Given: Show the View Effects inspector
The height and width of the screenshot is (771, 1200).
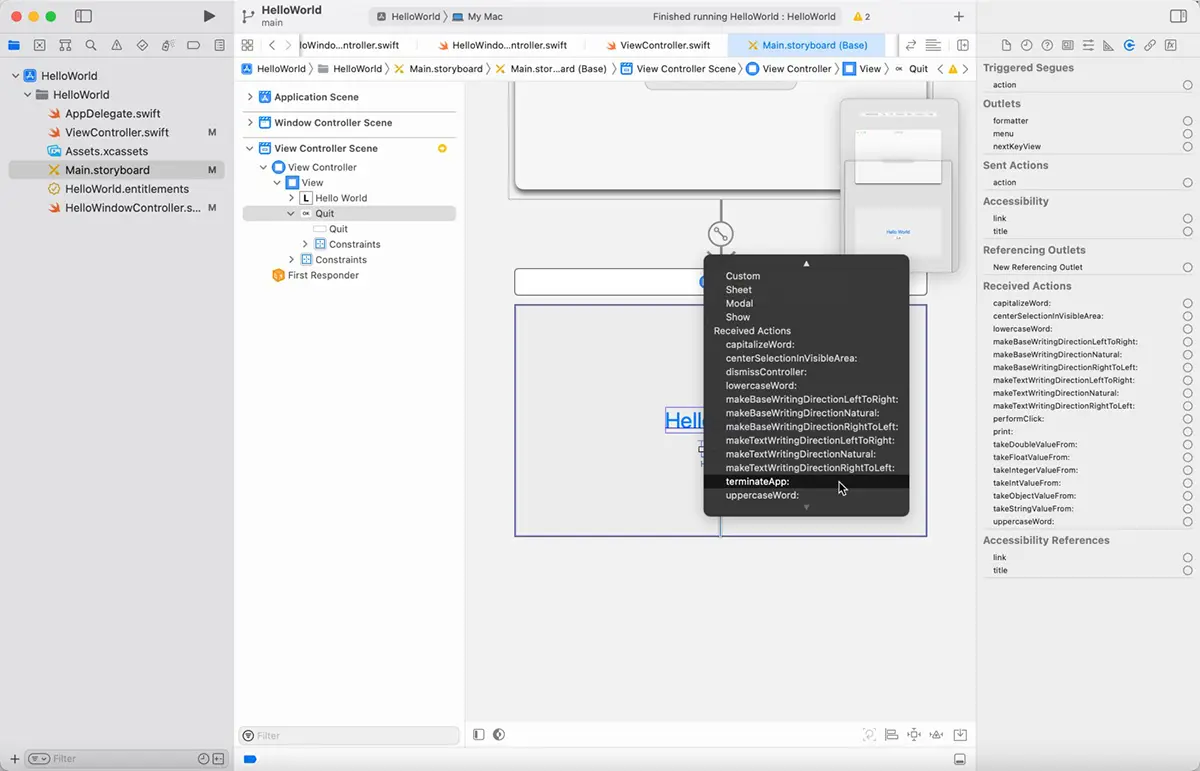Looking at the screenshot, I should pos(1171,45).
